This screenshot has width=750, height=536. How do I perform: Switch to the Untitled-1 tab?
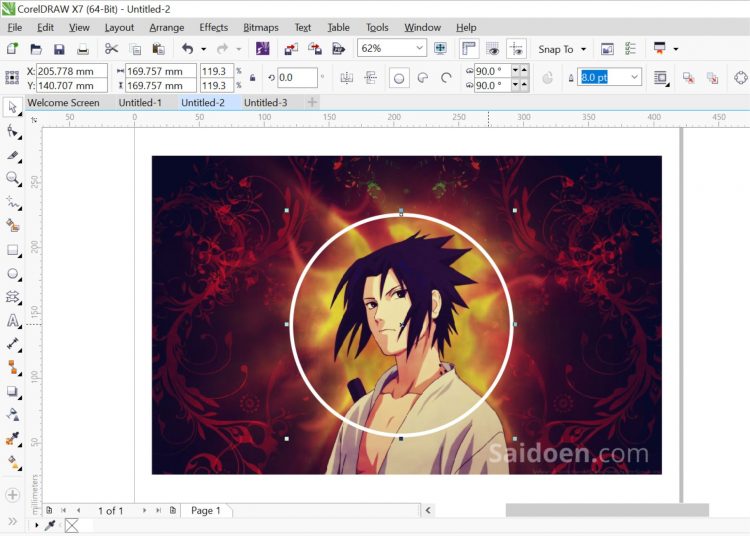tap(140, 102)
